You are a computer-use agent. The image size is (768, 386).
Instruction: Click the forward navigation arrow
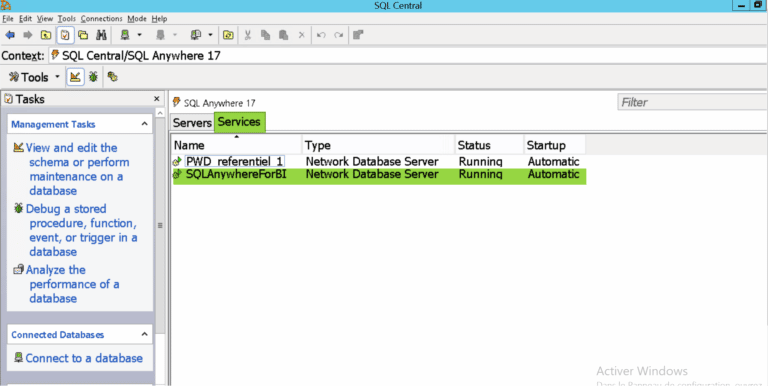click(27, 35)
